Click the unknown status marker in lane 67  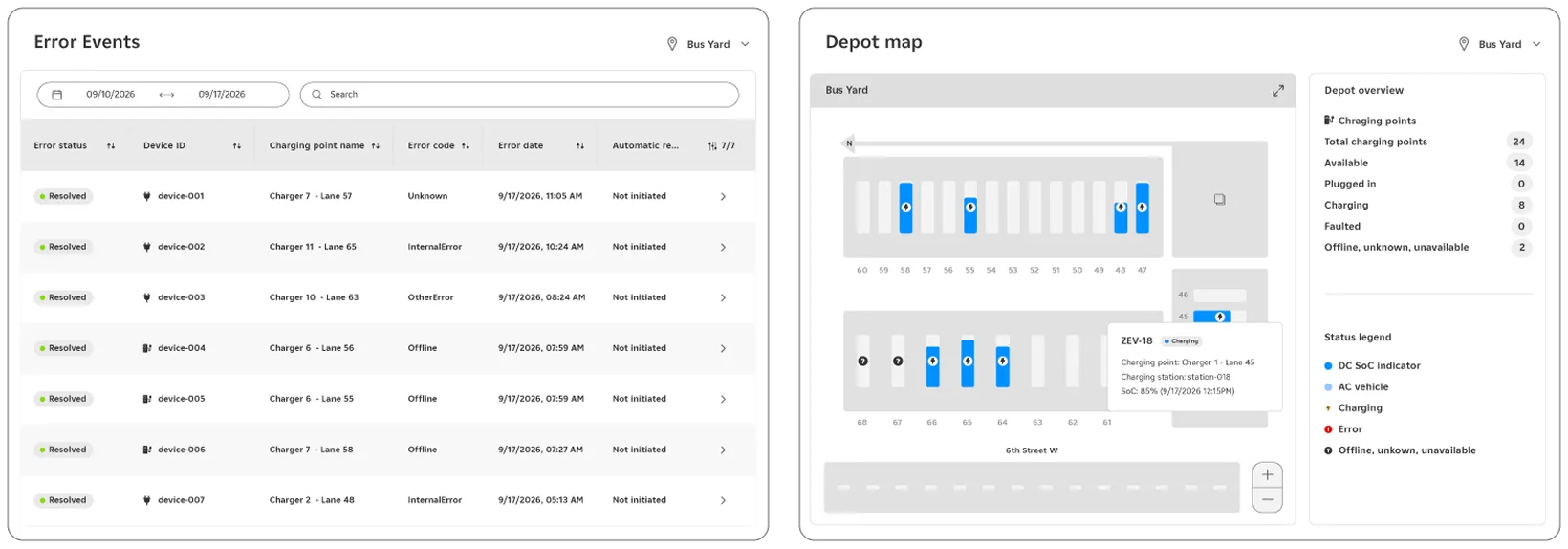(898, 361)
